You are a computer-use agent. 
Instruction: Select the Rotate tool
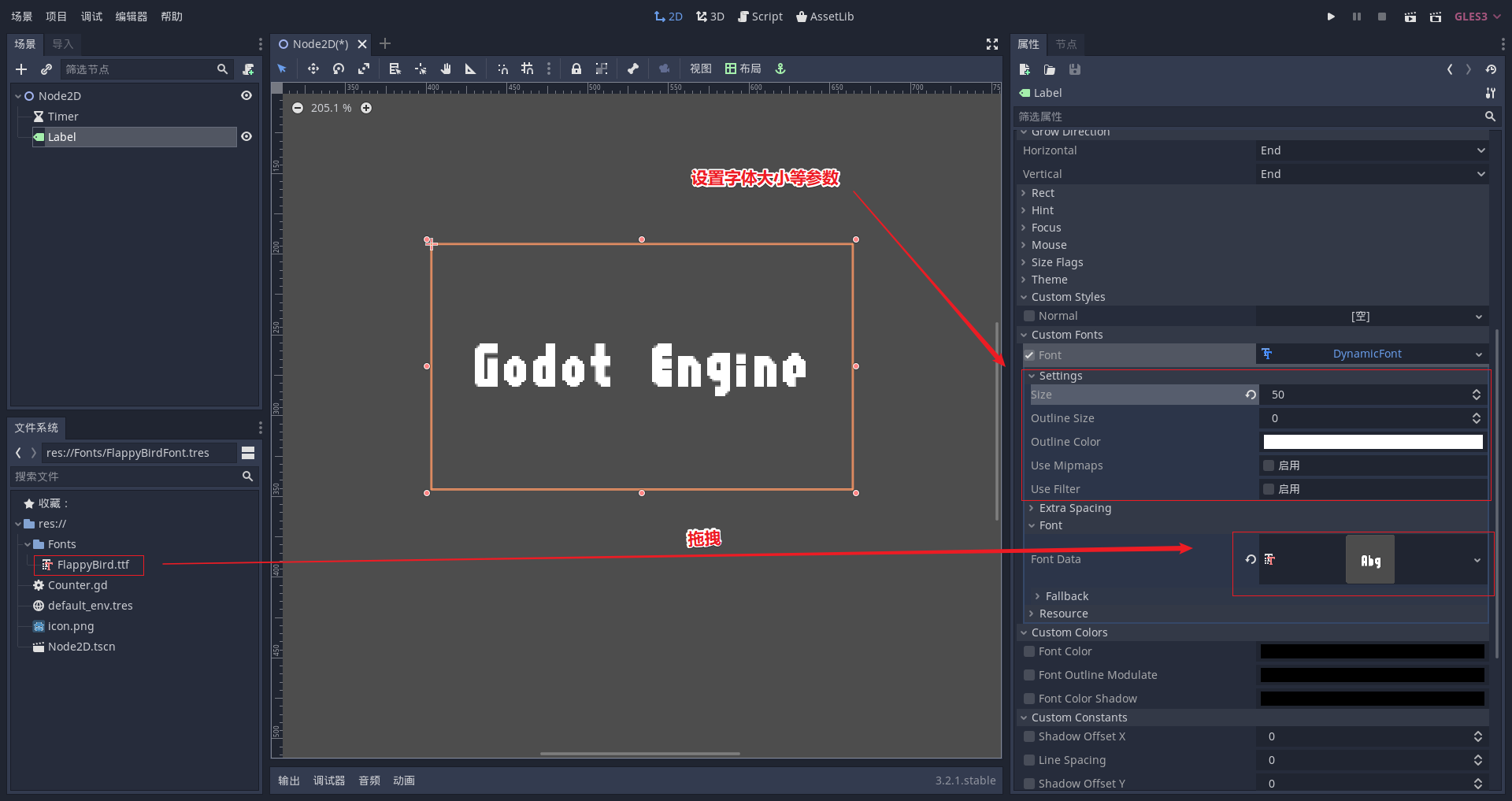click(339, 69)
